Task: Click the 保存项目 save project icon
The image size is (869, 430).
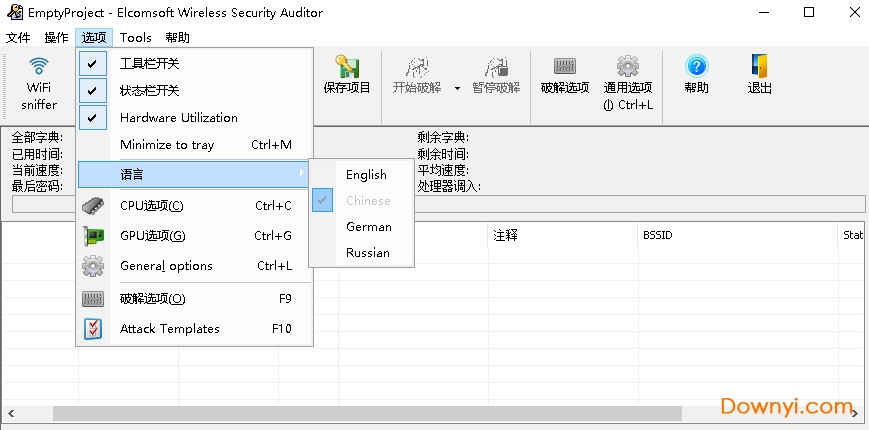Action: coord(347,67)
